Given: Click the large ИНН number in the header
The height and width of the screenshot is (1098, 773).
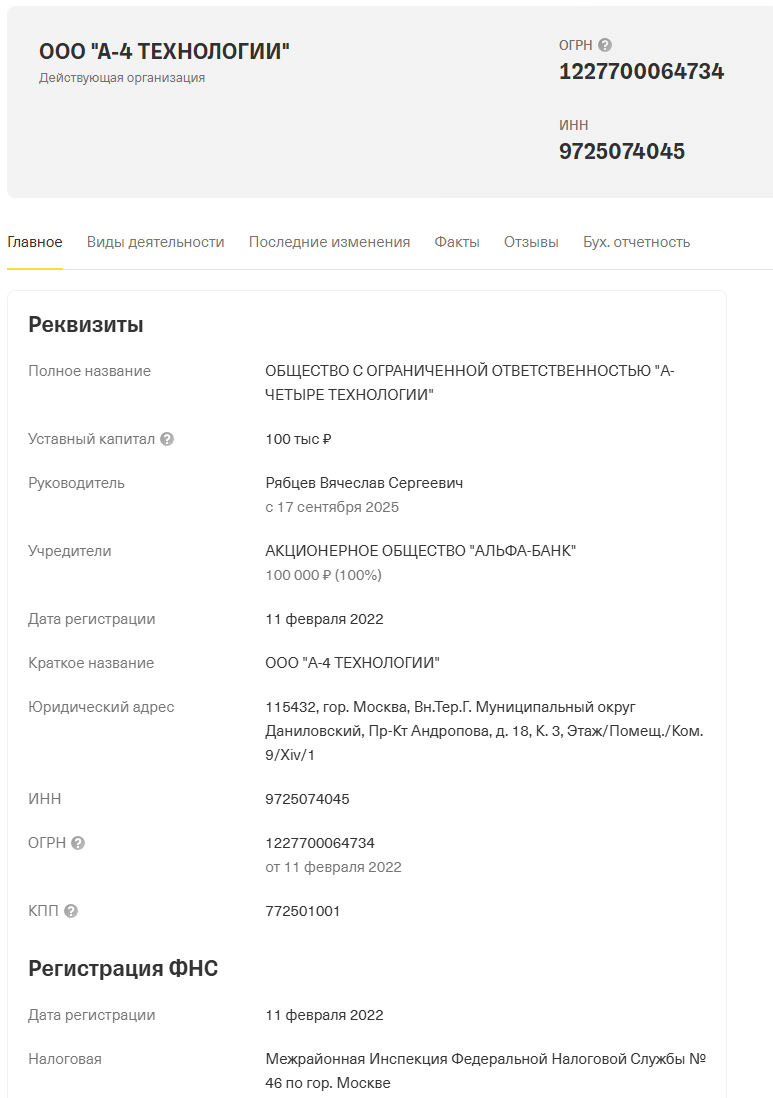Looking at the screenshot, I should click(x=621, y=152).
